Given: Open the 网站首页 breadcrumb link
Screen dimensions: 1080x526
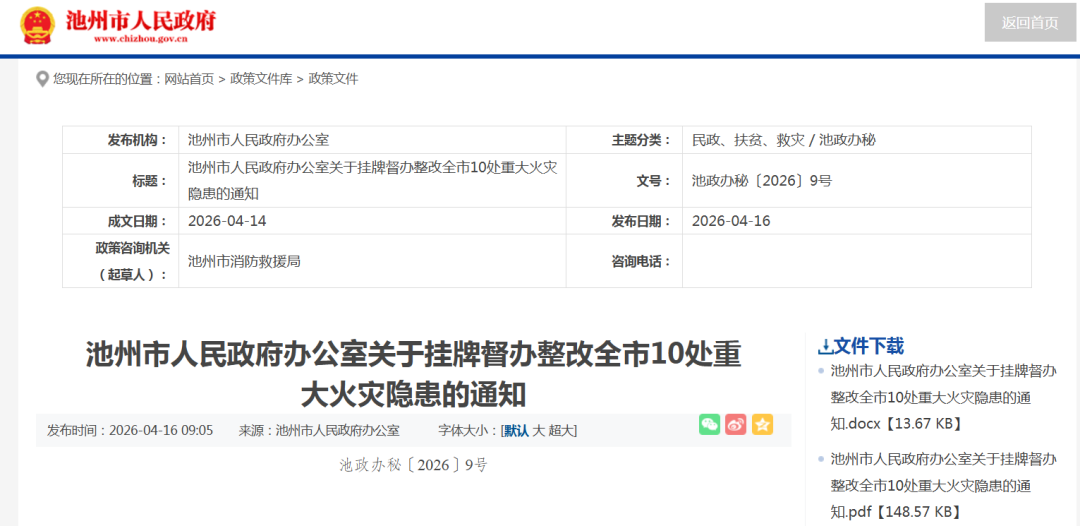Looking at the screenshot, I should (x=189, y=79).
